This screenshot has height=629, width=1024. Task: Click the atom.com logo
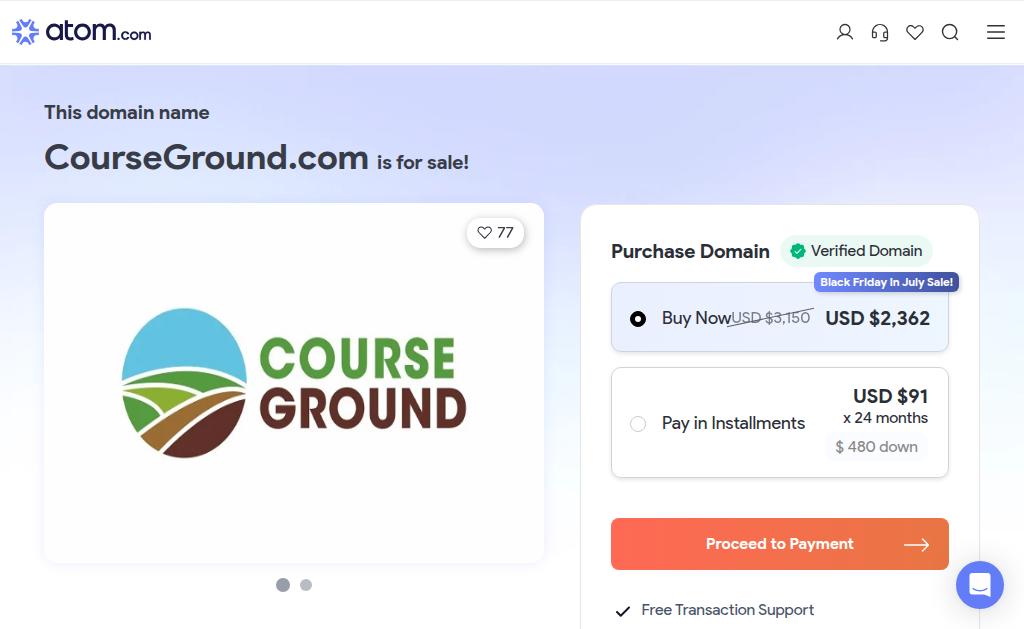82,31
